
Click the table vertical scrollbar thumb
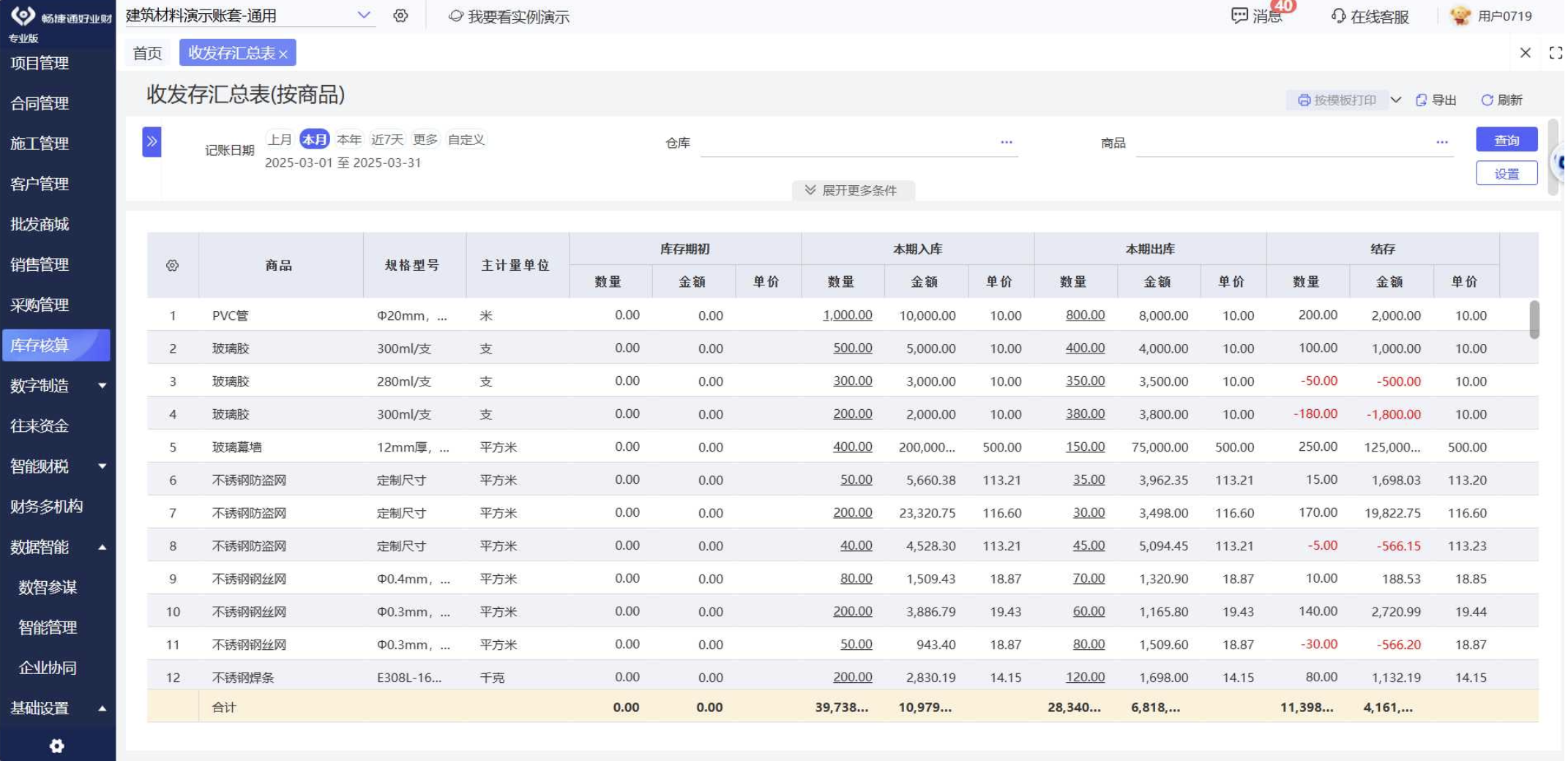coord(1534,320)
